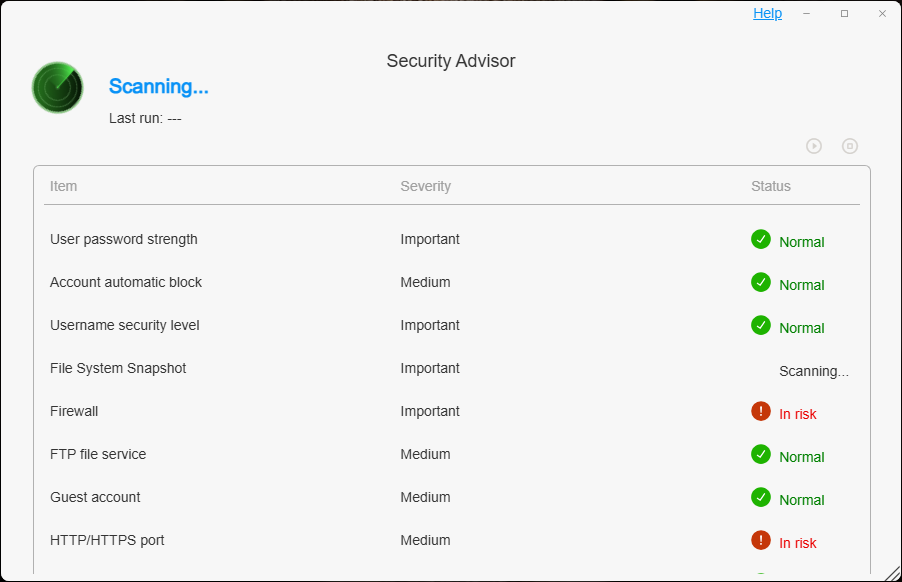Screen dimensions: 902x582
Task: Click the Guest account green checkmark icon
Action: click(x=761, y=497)
